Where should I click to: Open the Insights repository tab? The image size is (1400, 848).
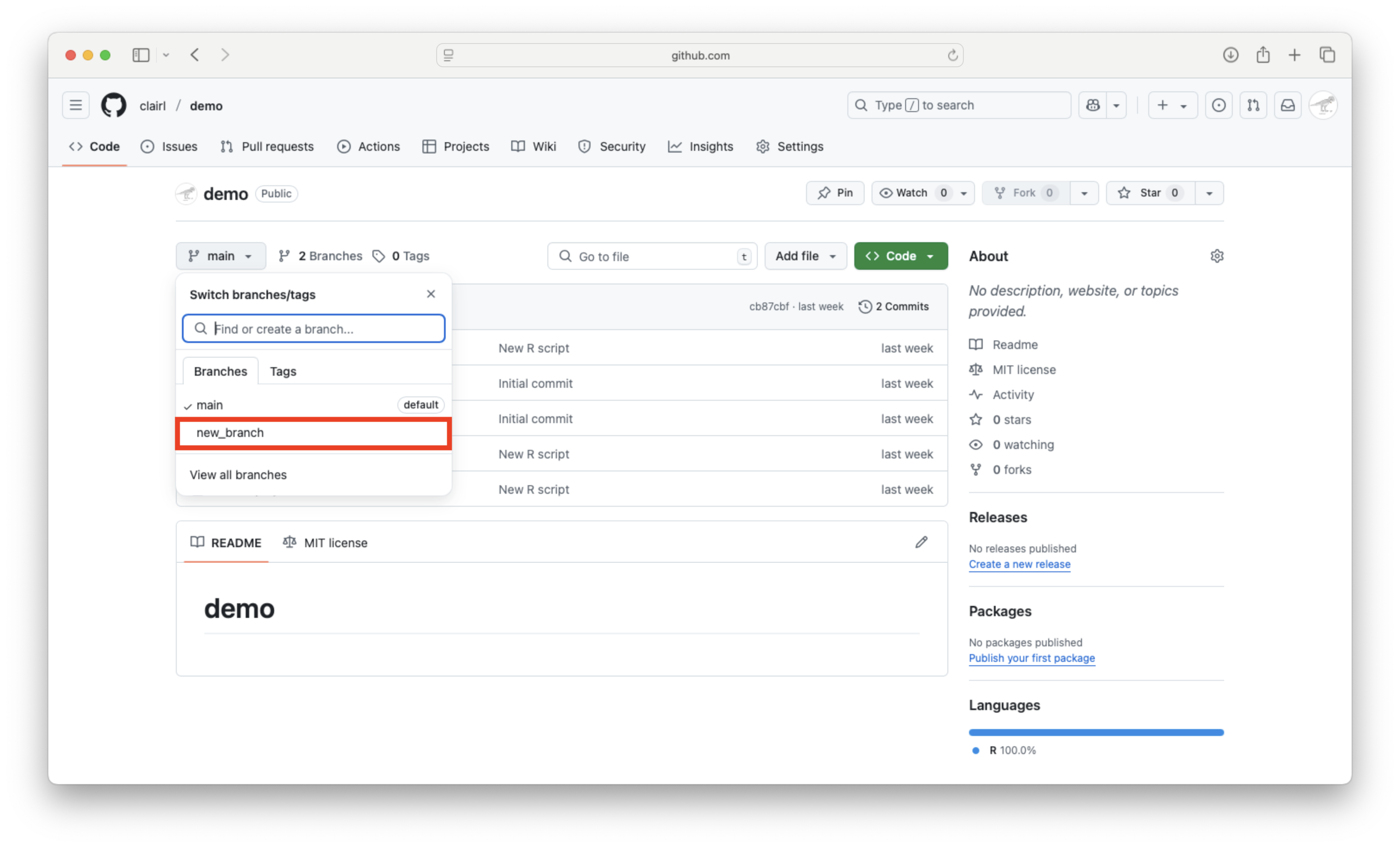coord(700,147)
